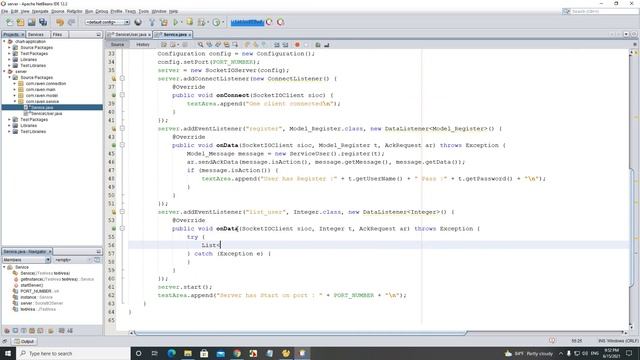Switch to the Services panel tab
This screenshot has height=360, width=640.
coord(36,35)
